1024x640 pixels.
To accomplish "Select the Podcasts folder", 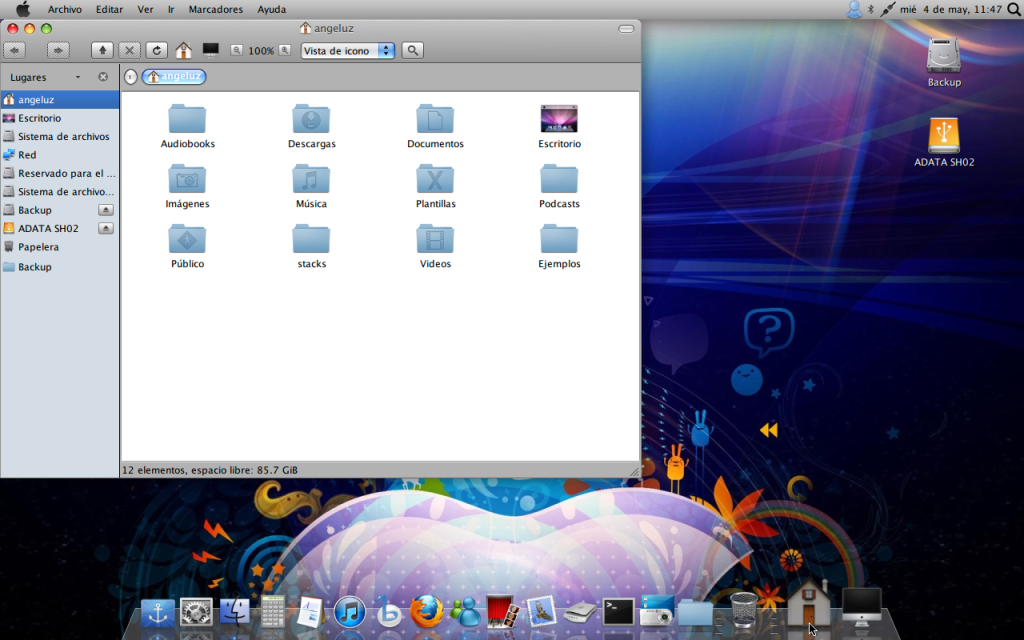I will point(559,187).
